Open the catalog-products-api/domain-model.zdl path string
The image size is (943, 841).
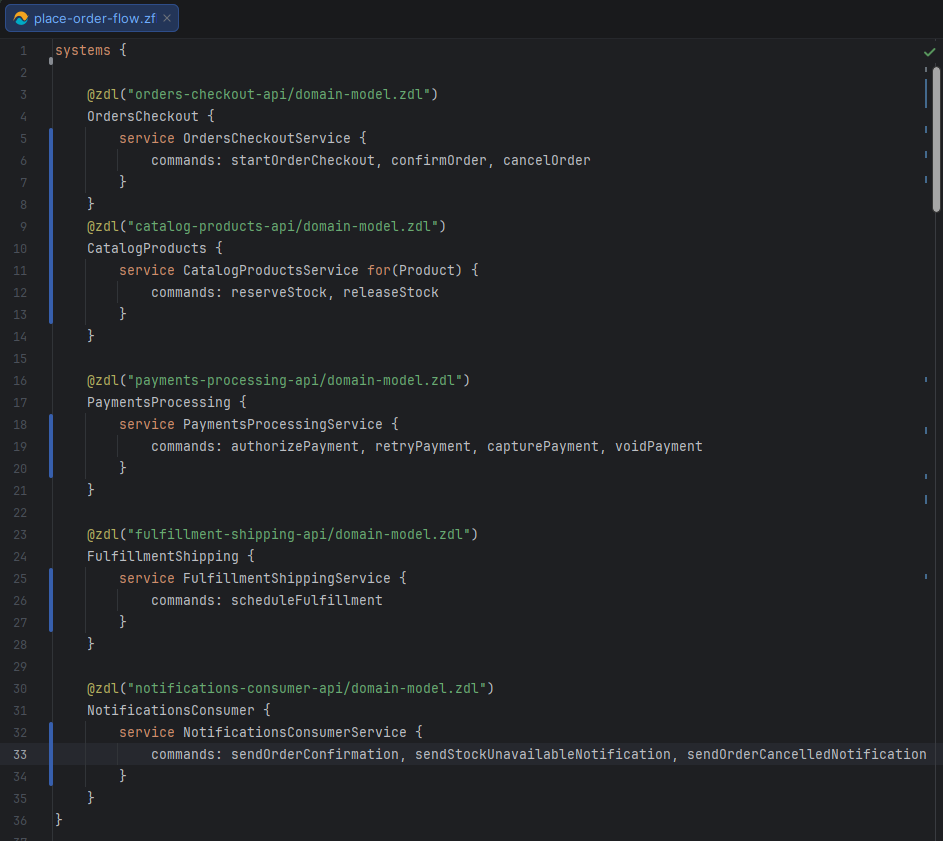click(283, 227)
